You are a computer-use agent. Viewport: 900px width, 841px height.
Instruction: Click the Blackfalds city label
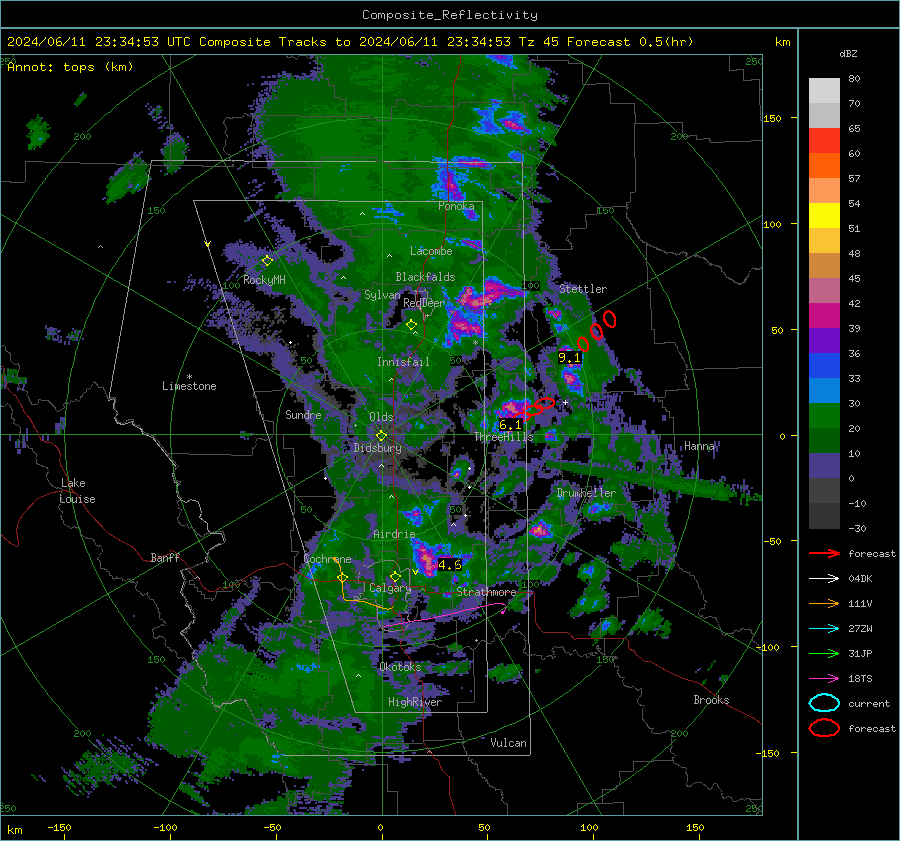point(425,277)
